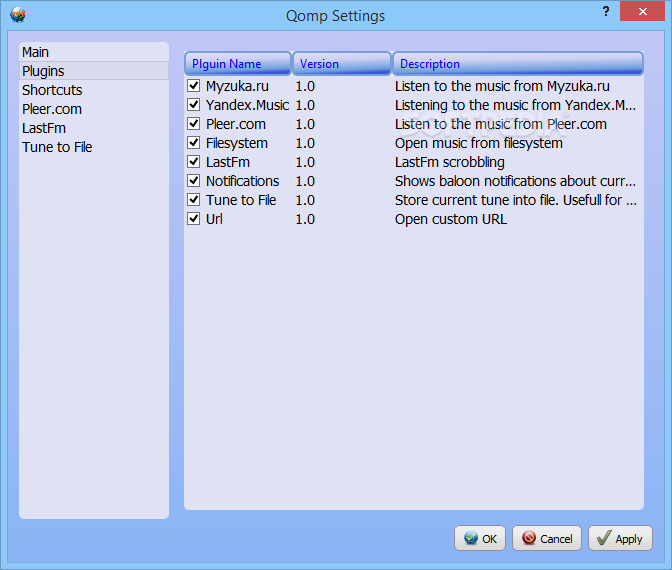Click the Apply button

pyautogui.click(x=621, y=538)
